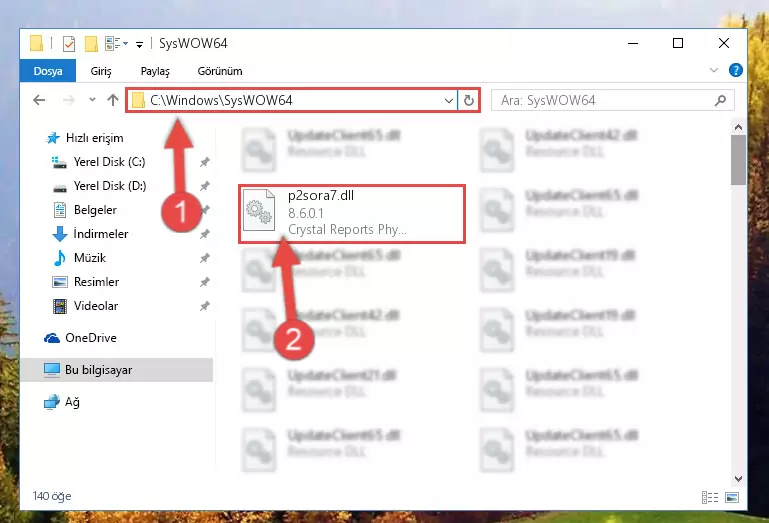
Task: Open Belgeler folder in sidebar
Action: pos(95,210)
